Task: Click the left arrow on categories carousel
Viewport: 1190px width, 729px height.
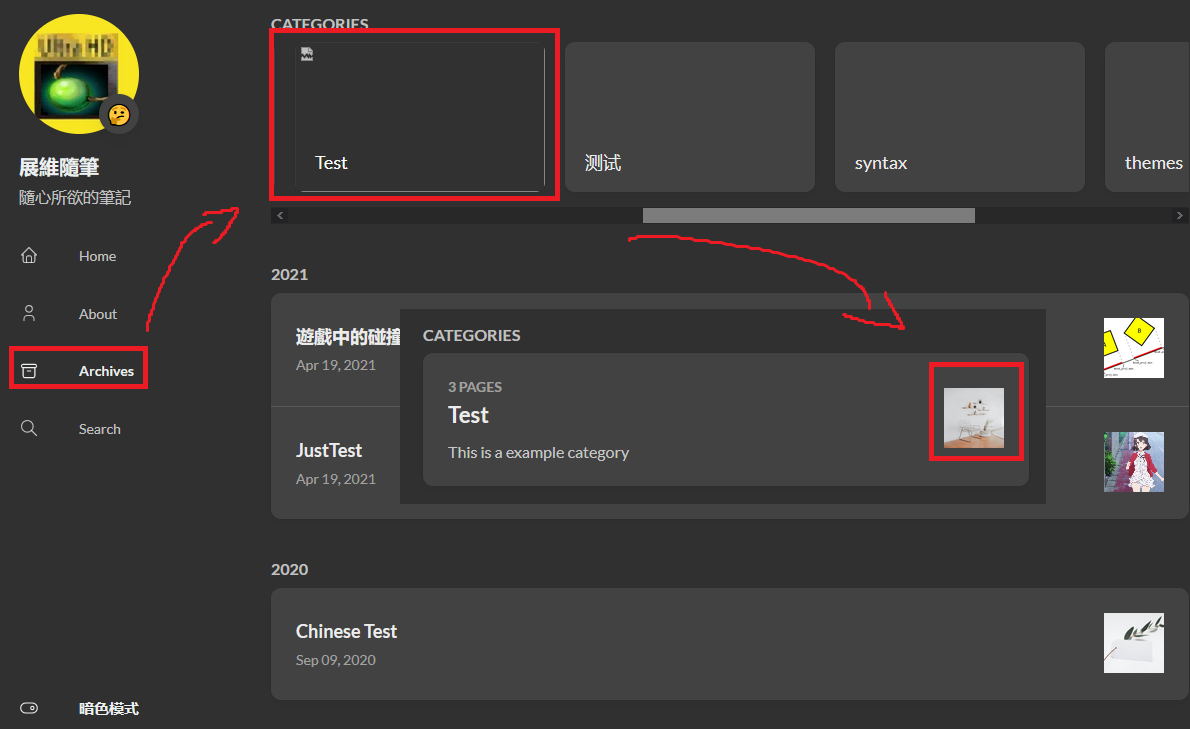Action: tap(280, 214)
